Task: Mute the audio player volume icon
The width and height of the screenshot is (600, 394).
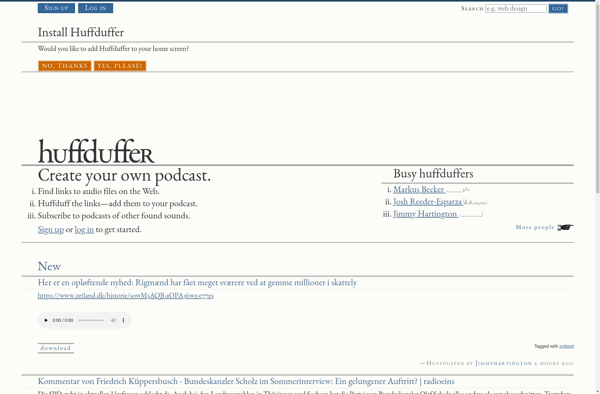Action: click(x=113, y=320)
